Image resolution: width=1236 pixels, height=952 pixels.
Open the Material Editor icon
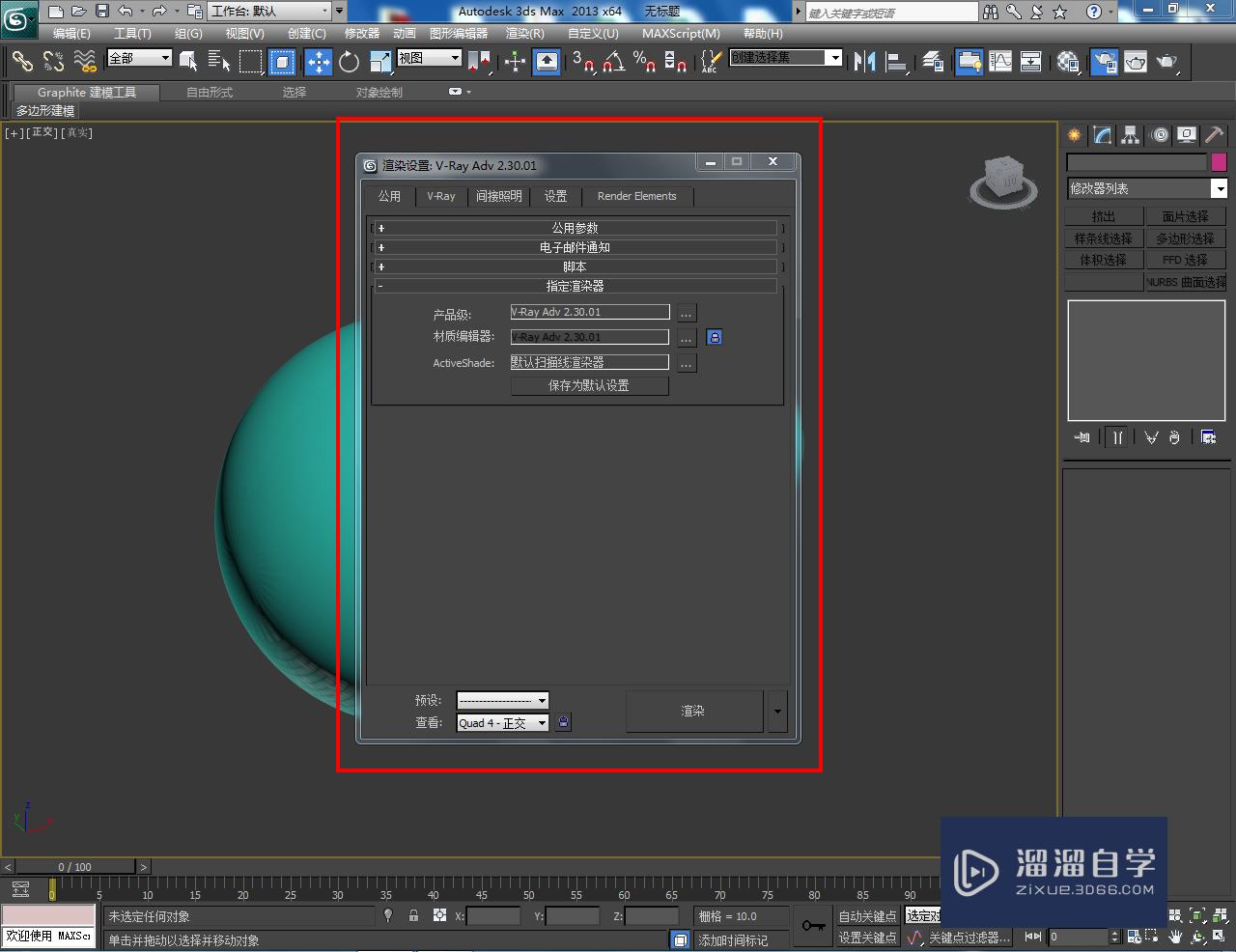1068,62
